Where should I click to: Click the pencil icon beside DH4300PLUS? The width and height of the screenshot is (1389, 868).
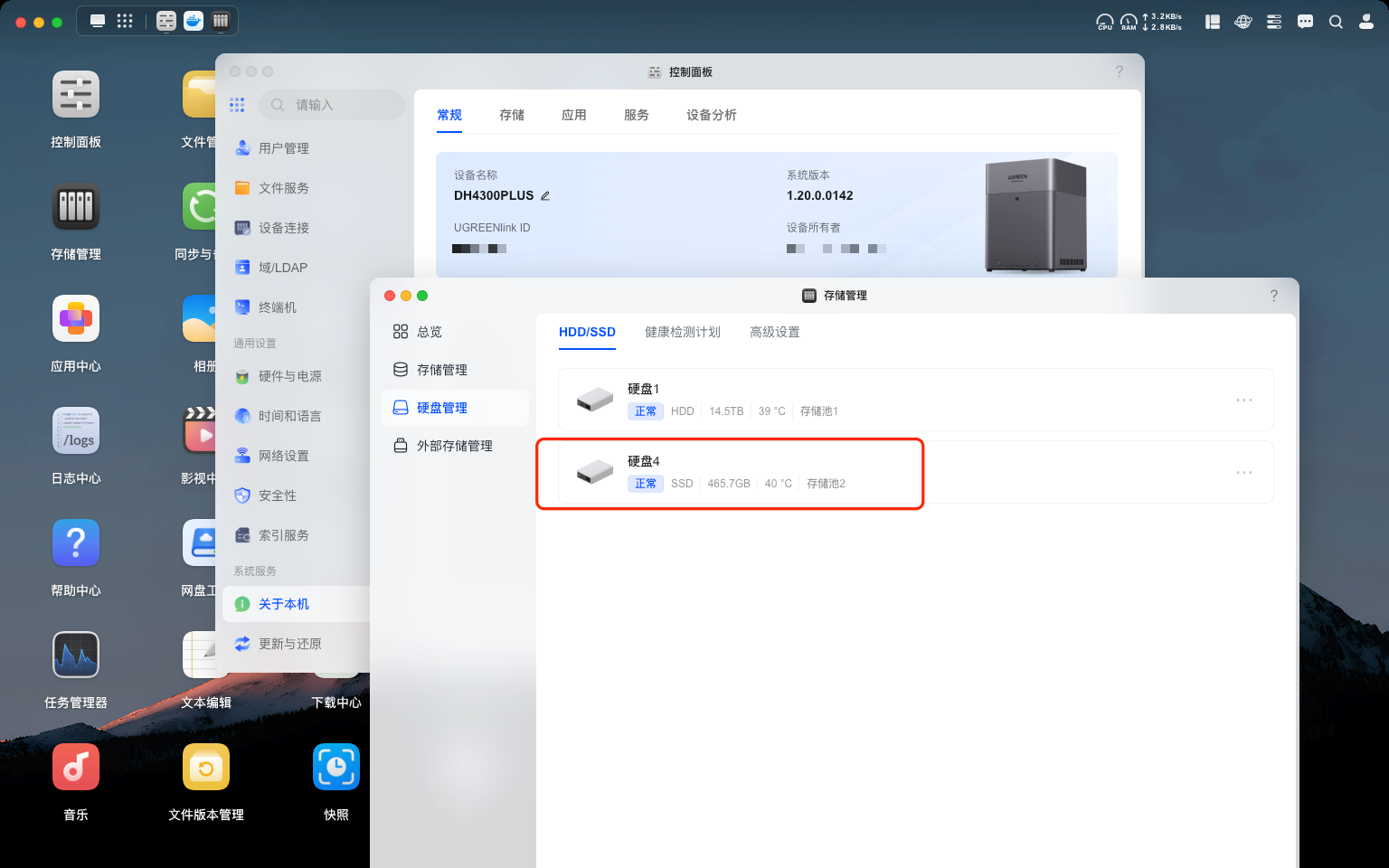pyautogui.click(x=545, y=195)
